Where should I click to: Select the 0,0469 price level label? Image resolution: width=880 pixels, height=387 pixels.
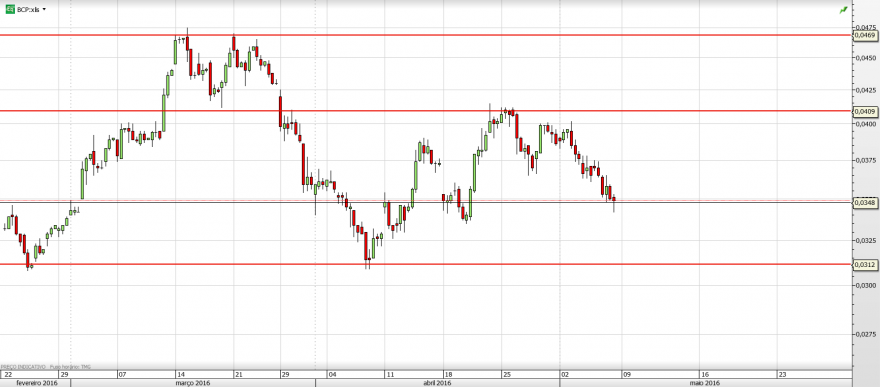coord(864,35)
